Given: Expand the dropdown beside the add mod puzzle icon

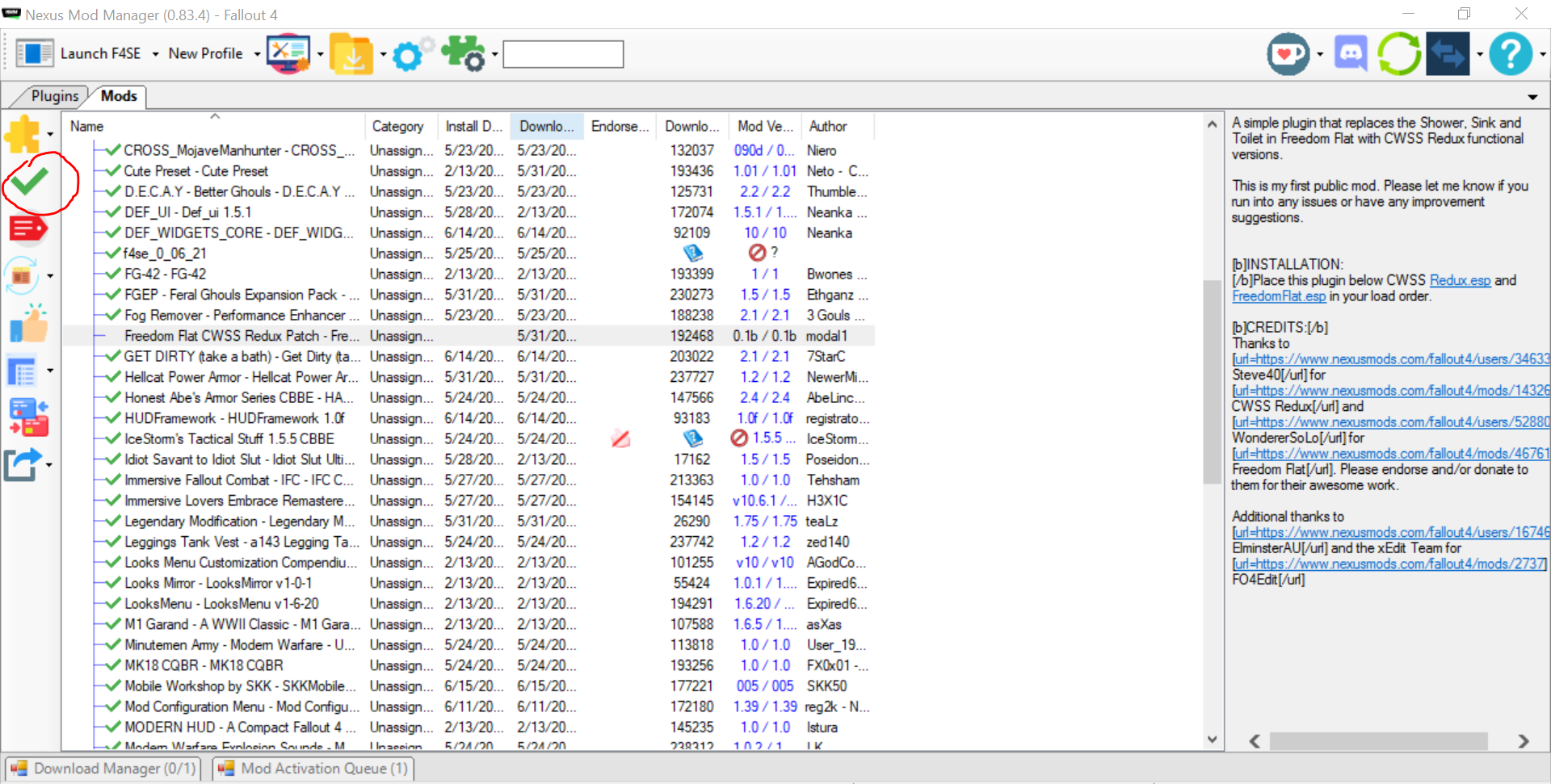Looking at the screenshot, I should 50,135.
